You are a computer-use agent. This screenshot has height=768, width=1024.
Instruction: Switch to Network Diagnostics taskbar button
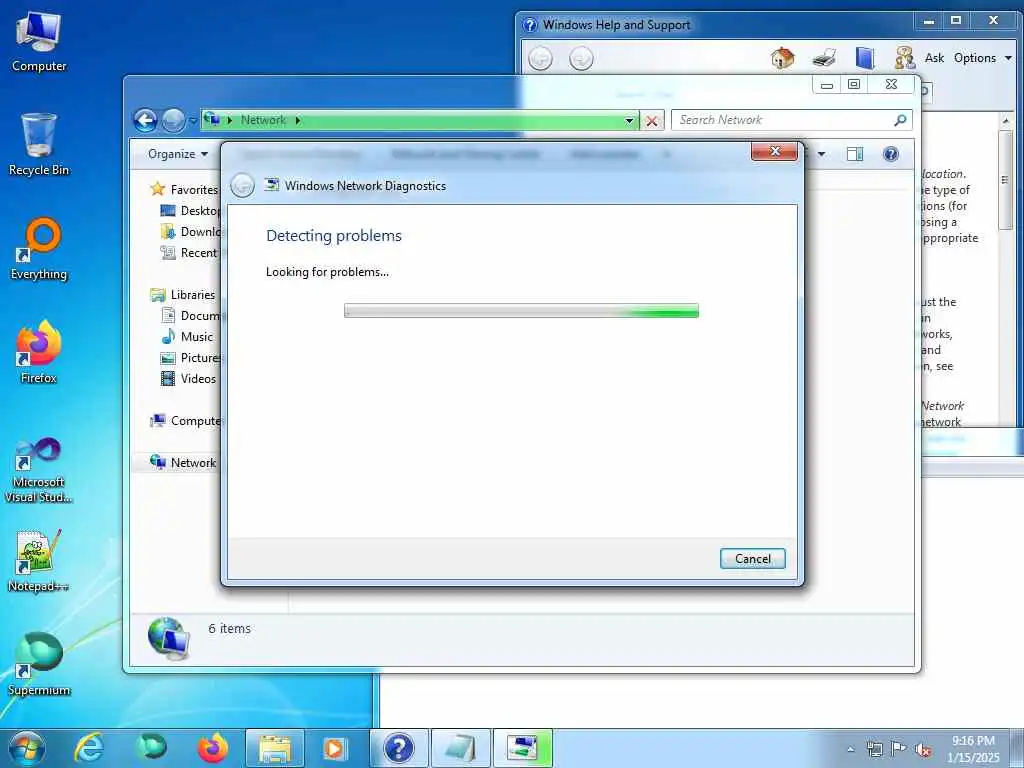click(x=523, y=748)
